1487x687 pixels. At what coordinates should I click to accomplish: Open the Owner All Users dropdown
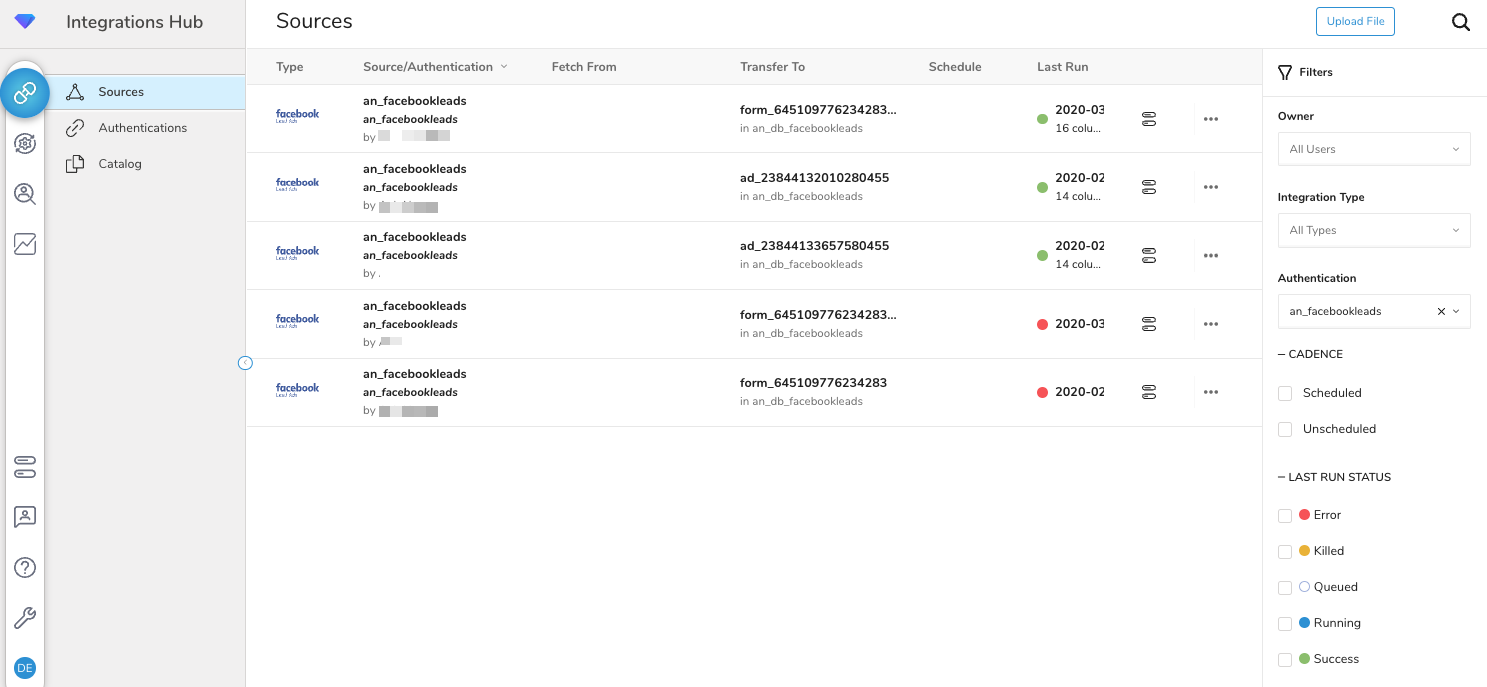(1373, 149)
